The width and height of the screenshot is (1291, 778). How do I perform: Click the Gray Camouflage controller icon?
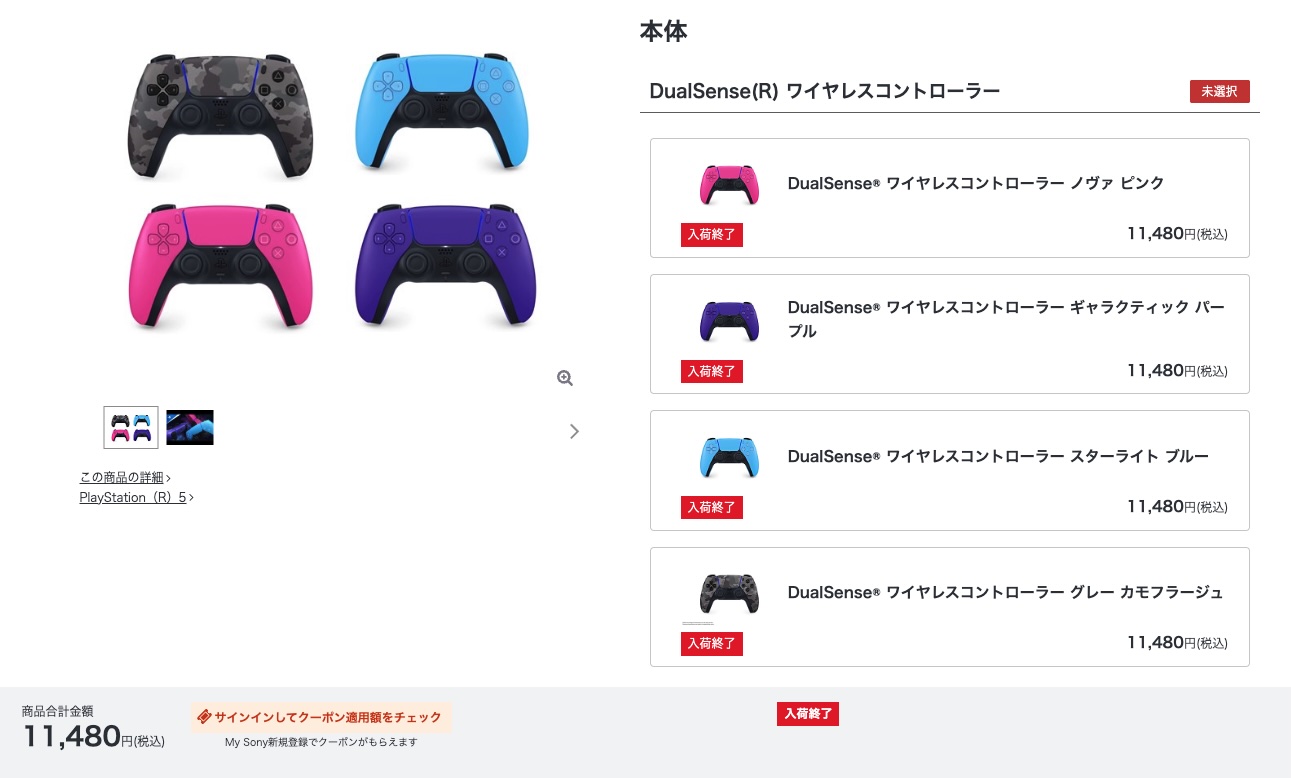click(729, 593)
